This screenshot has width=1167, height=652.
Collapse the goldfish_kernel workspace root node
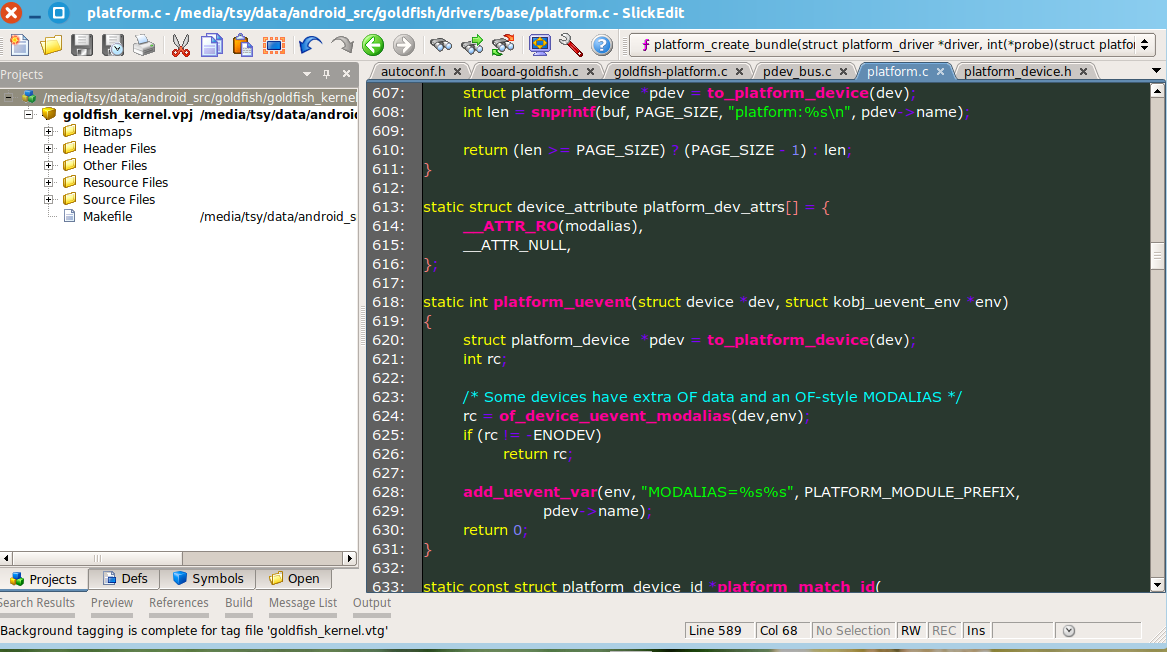click(8, 97)
